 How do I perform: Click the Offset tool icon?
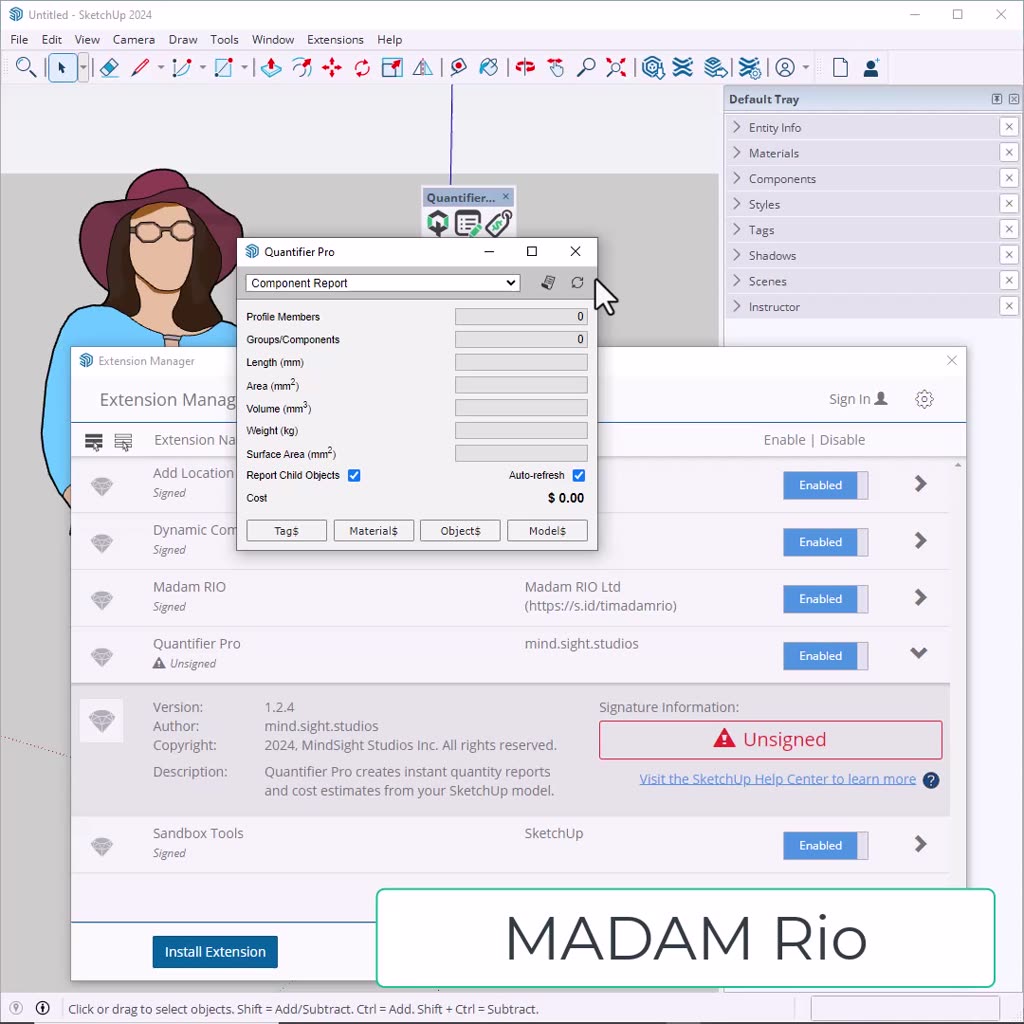click(302, 67)
